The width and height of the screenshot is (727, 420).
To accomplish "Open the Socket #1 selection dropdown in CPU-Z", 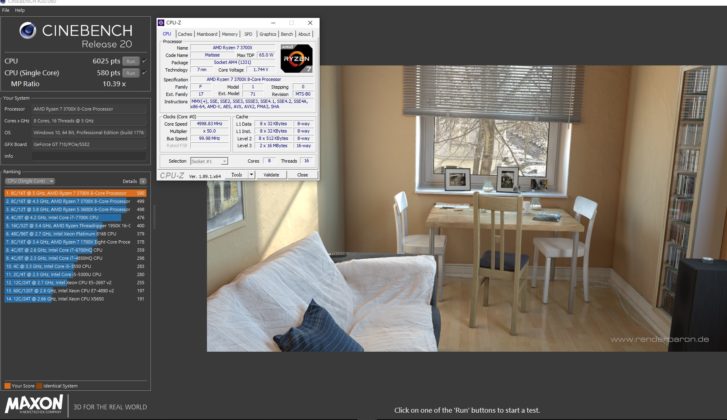I will click(209, 161).
